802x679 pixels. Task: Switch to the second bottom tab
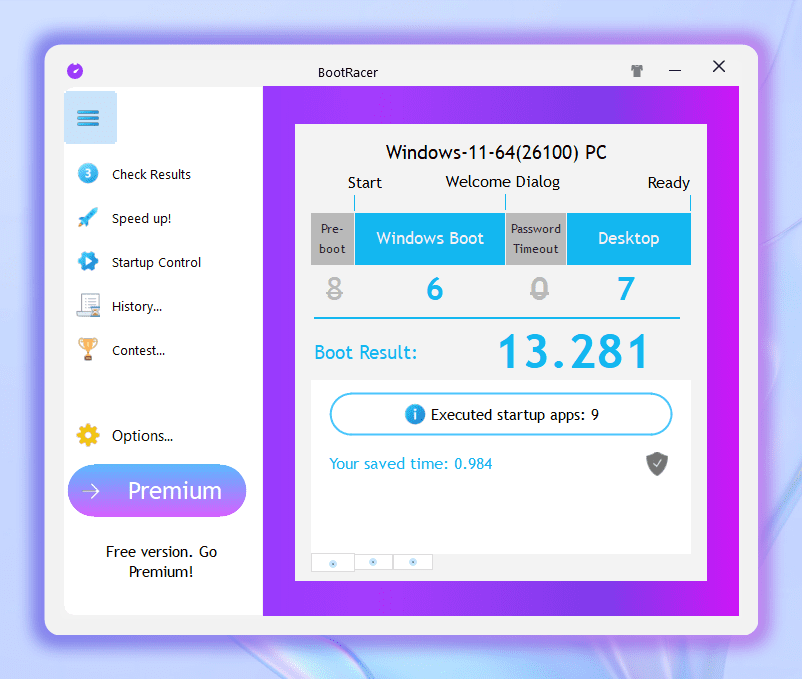[x=373, y=562]
